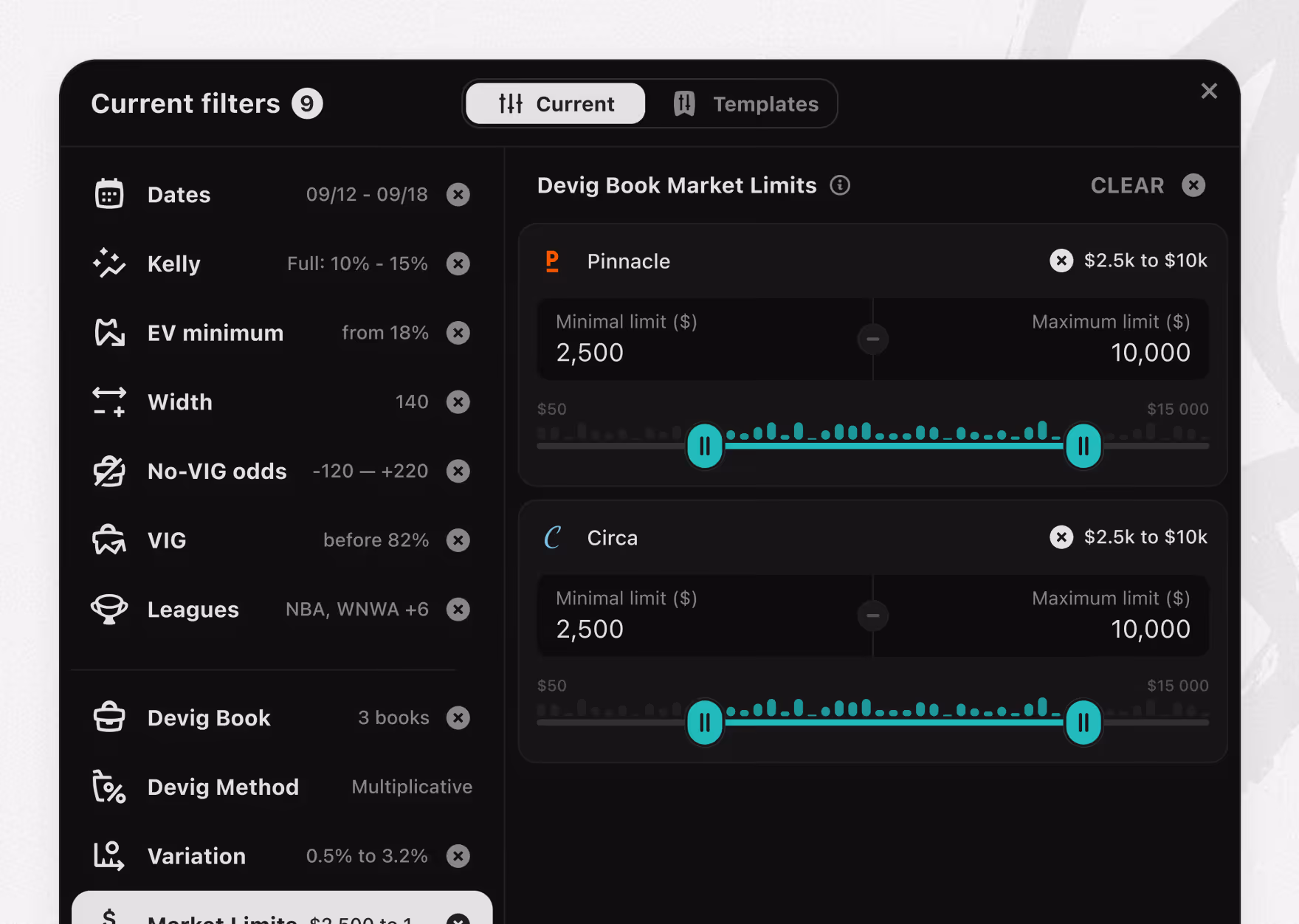Viewport: 1299px width, 924px height.
Task: Edit Circa maximum limit field
Action: pyautogui.click(x=1041, y=616)
